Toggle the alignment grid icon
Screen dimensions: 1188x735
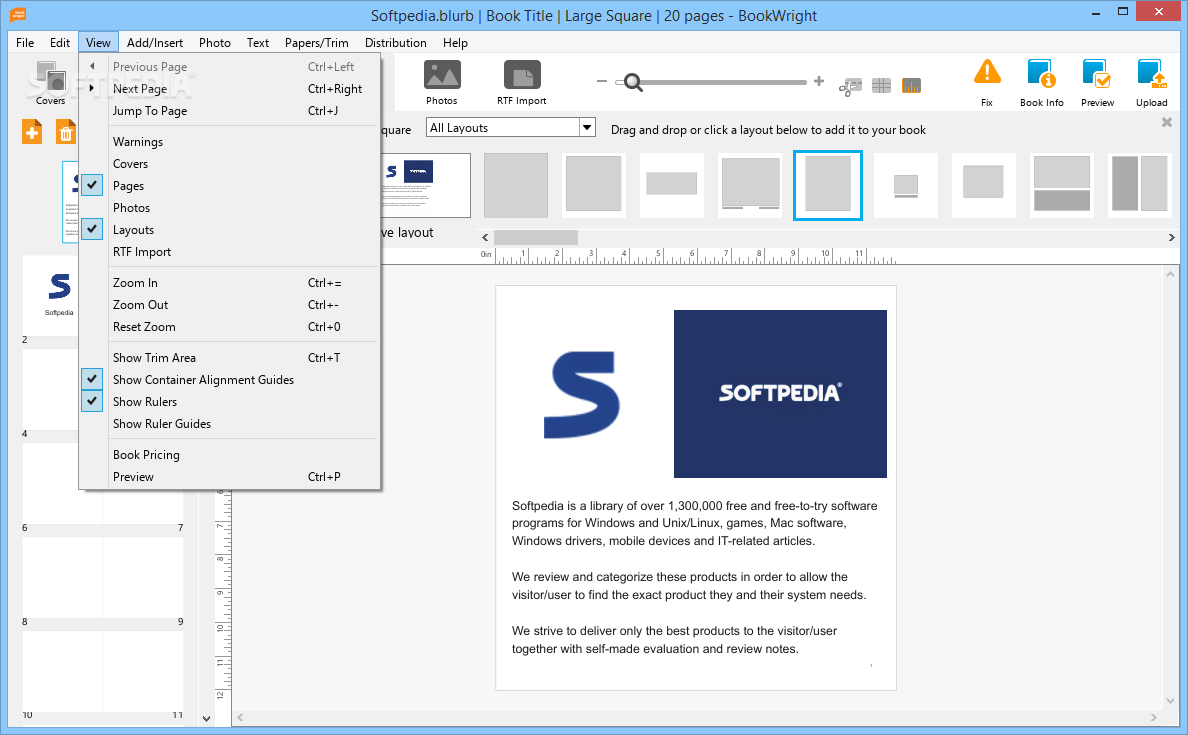[x=881, y=86]
